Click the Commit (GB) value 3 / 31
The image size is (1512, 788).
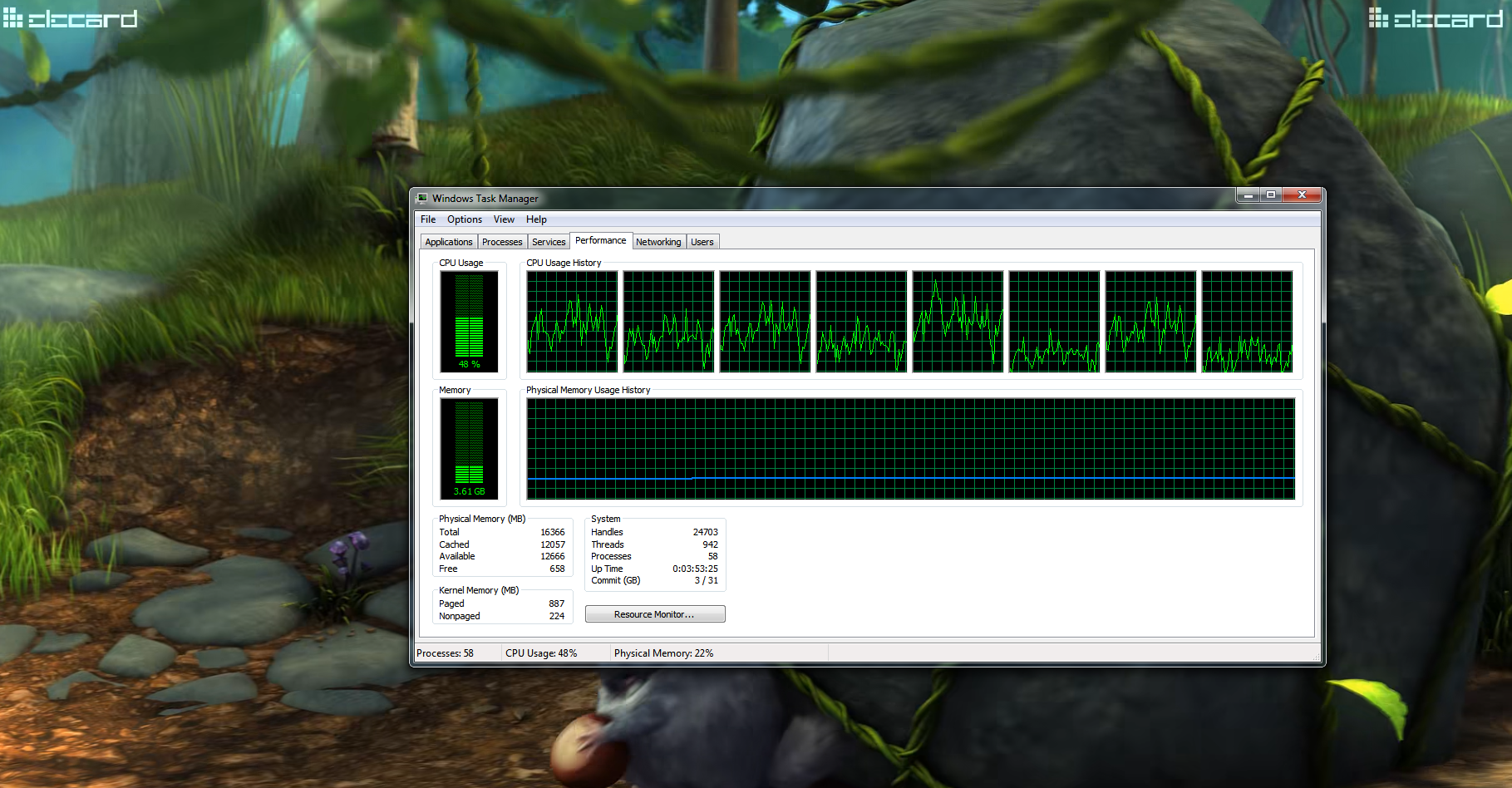tap(707, 580)
